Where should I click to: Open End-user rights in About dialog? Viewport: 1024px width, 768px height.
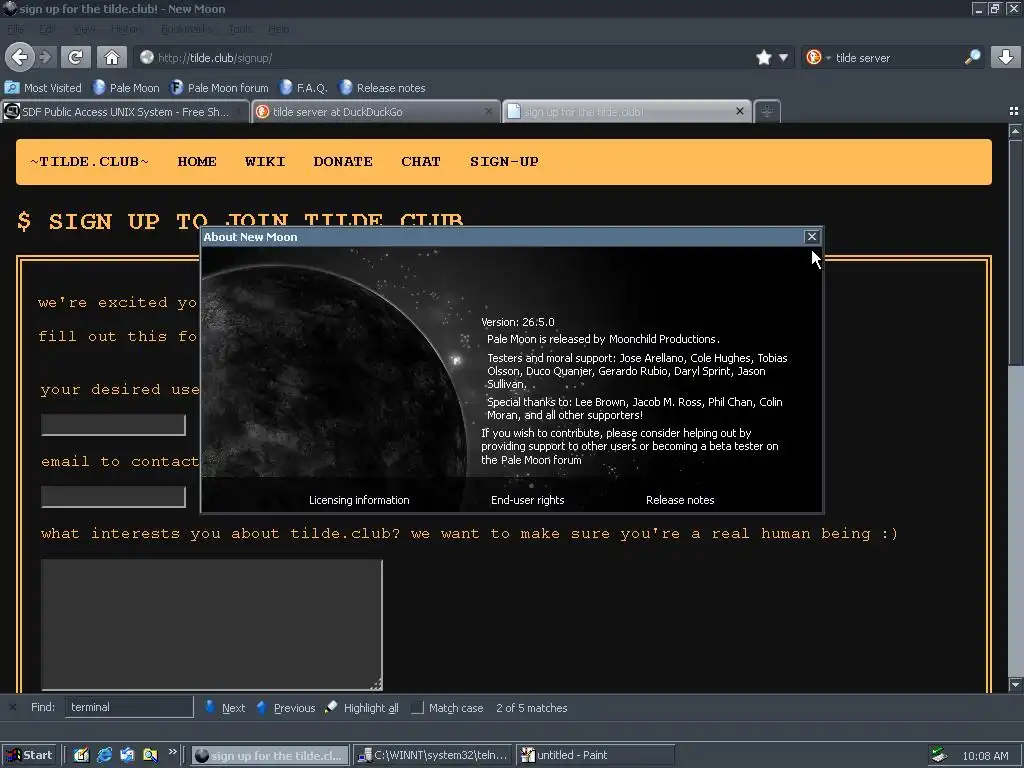528,500
